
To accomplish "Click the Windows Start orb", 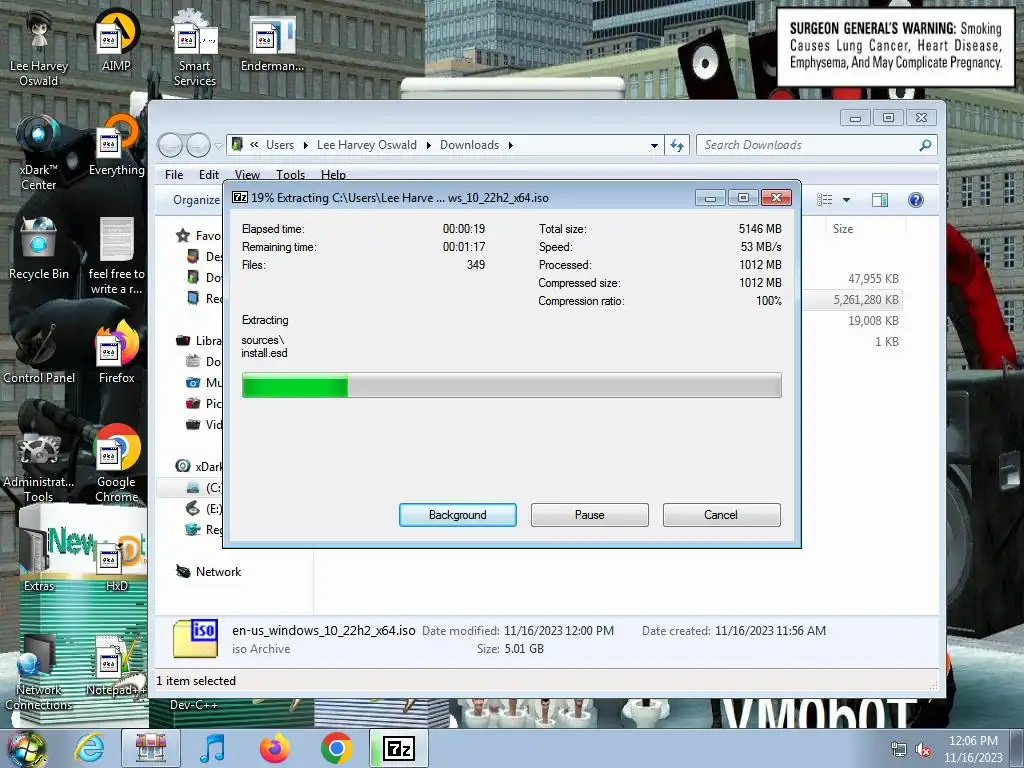I will click(x=26, y=749).
